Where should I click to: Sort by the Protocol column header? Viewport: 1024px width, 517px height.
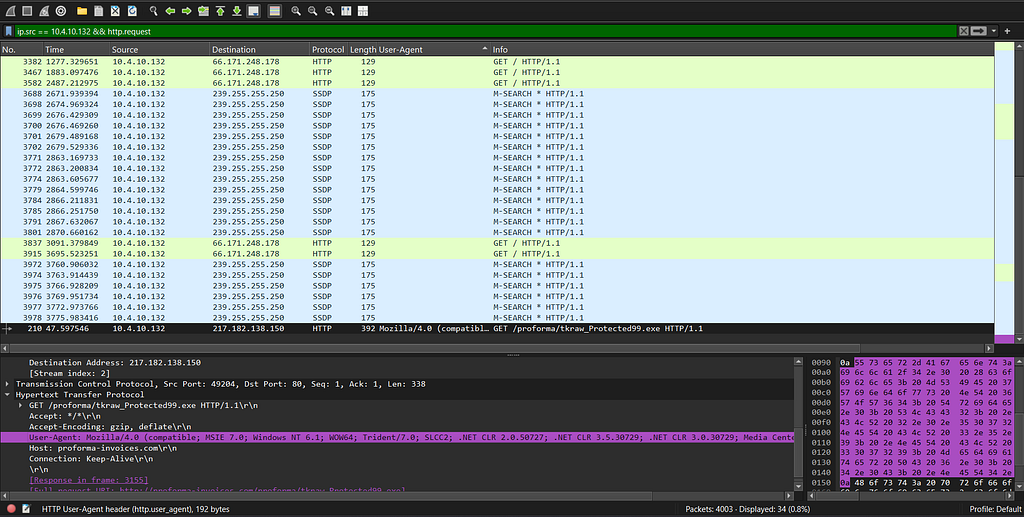pos(328,49)
